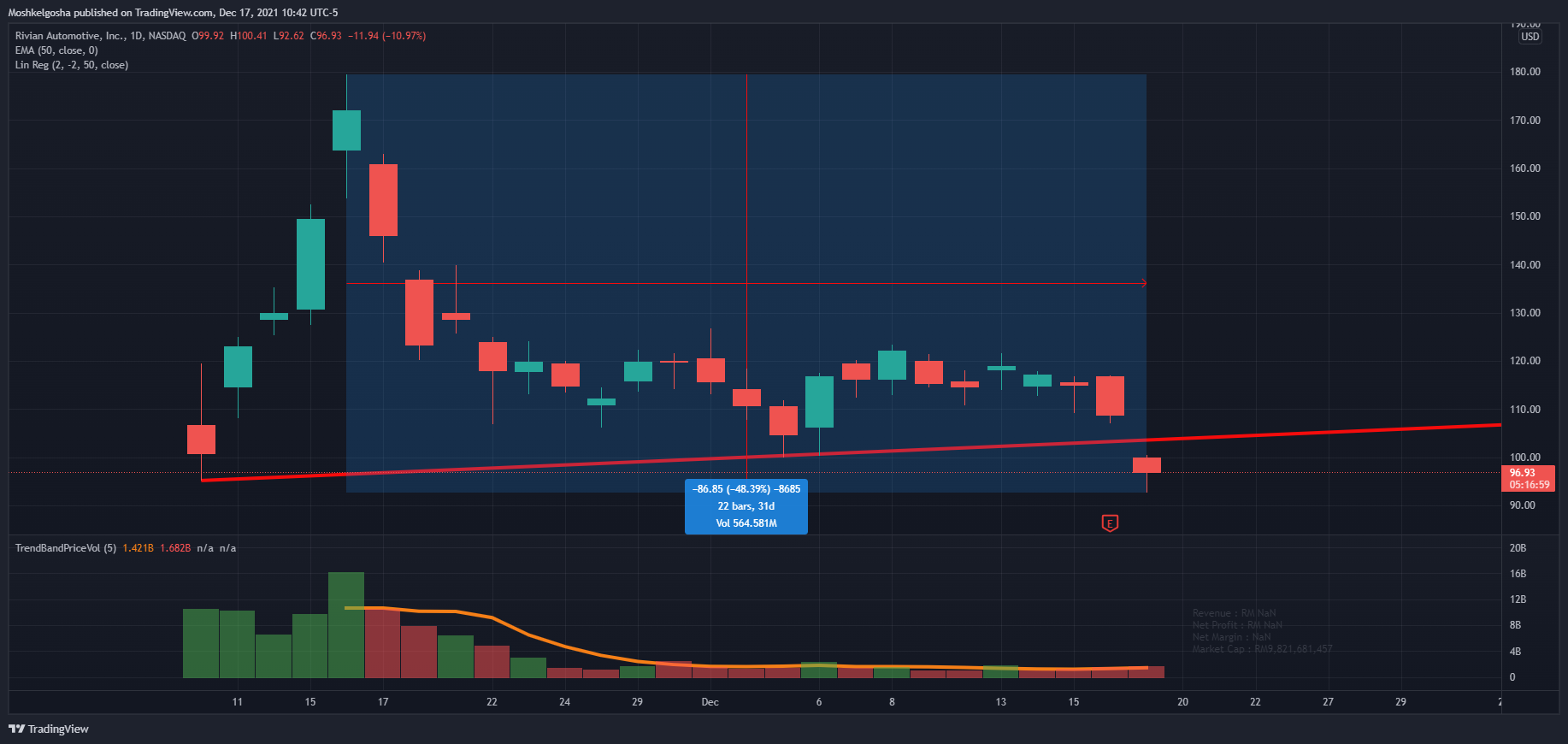The height and width of the screenshot is (744, 1568).
Task: Click the -11.94 (-10.97%) change value
Action: coord(387,36)
